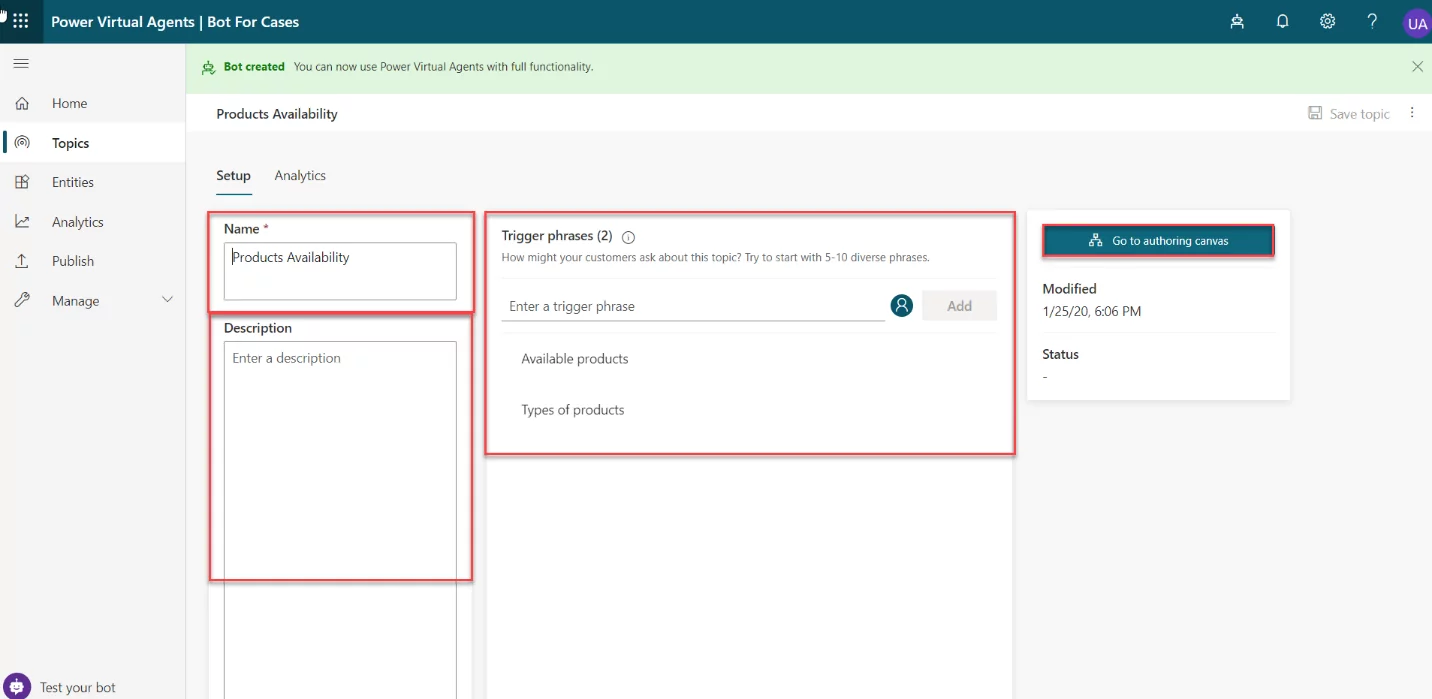Click the Enter a trigger phrase field
The height and width of the screenshot is (699, 1432).
(693, 306)
